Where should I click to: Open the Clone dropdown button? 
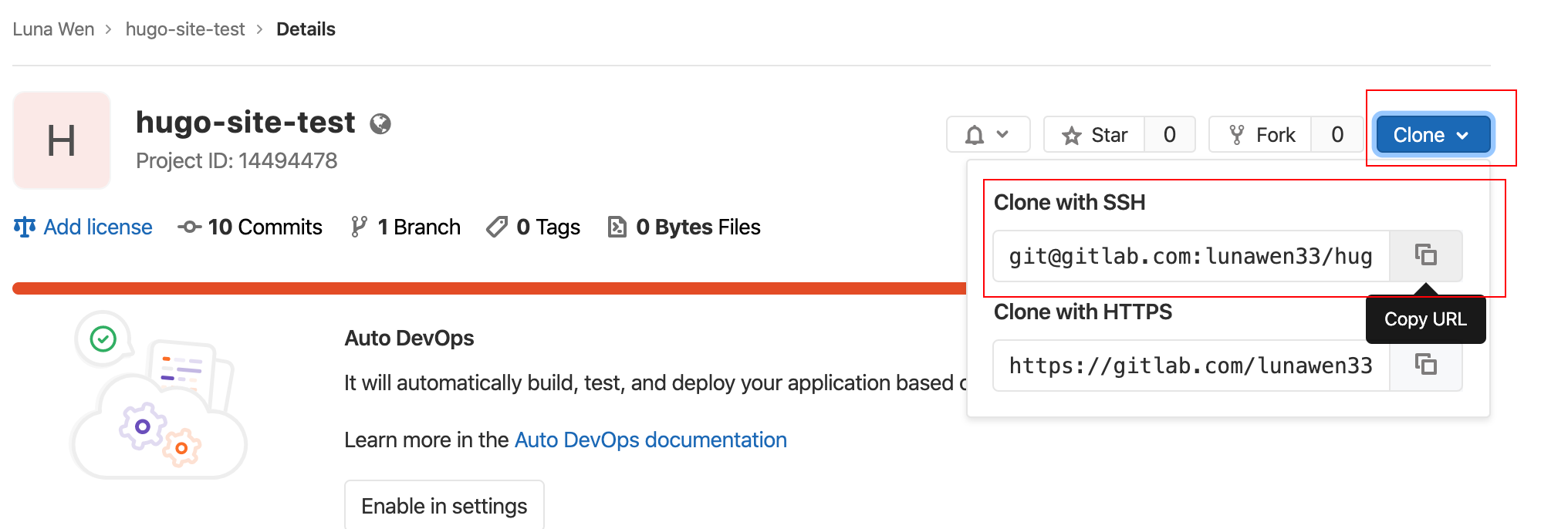pos(1433,135)
